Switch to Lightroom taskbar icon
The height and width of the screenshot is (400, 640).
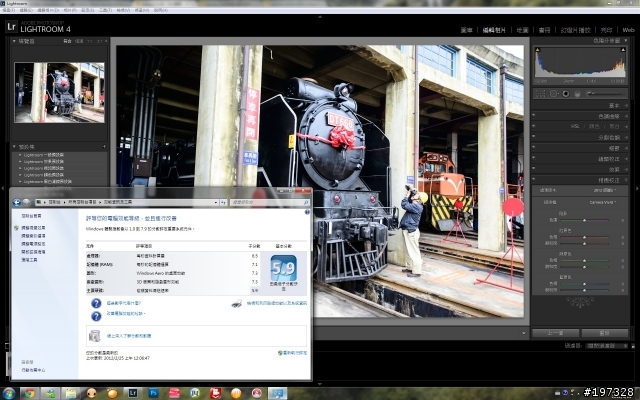133,393
